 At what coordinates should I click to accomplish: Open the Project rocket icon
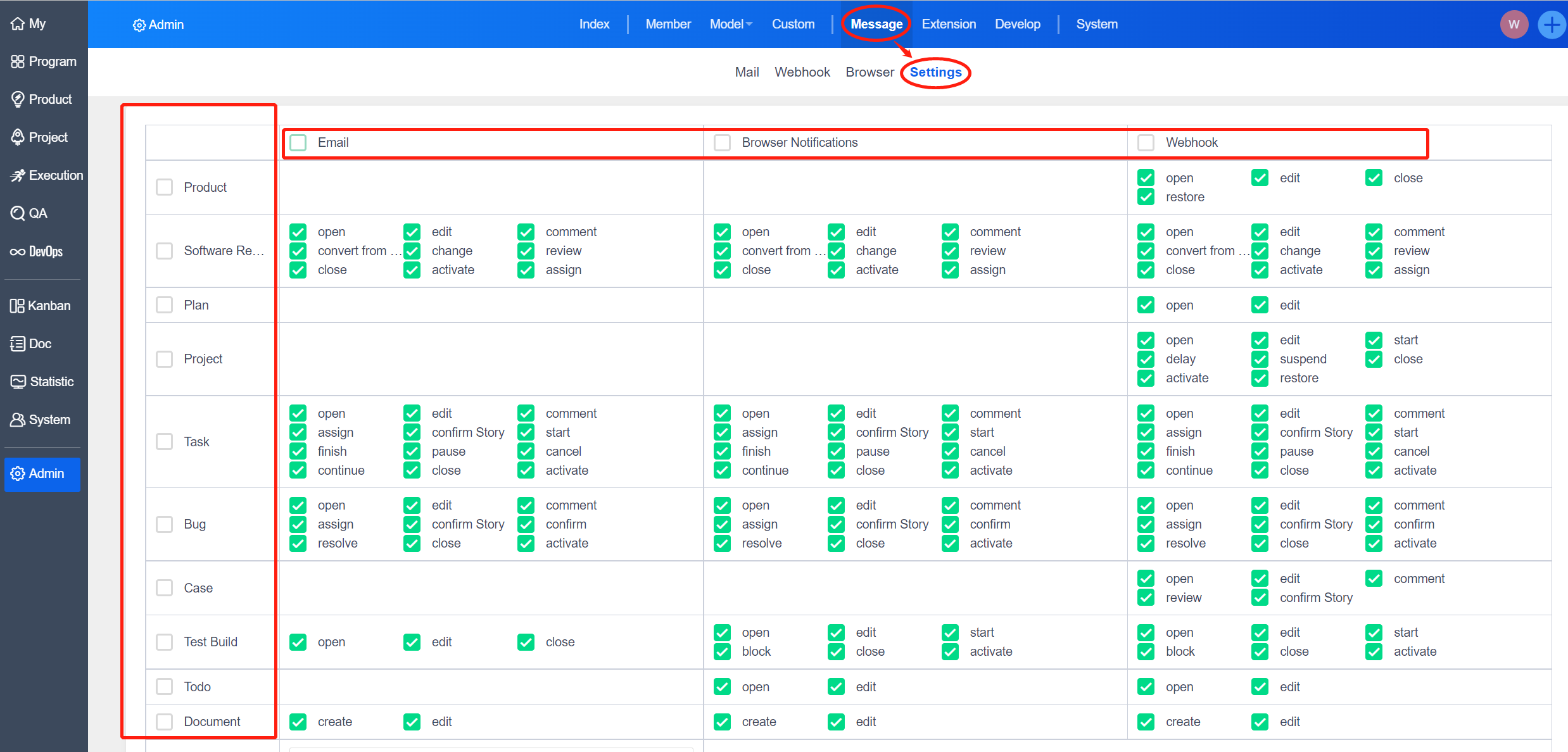coord(18,137)
